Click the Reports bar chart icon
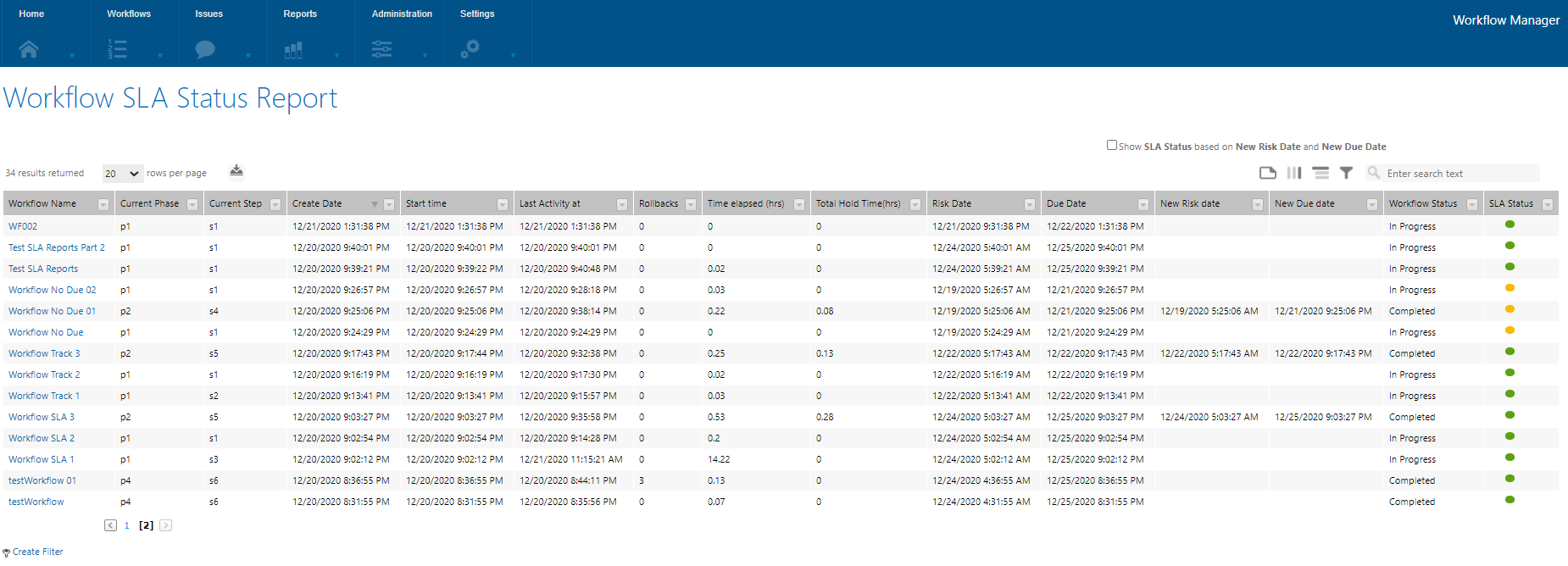Screen dimensions: 1568x566 tap(293, 50)
